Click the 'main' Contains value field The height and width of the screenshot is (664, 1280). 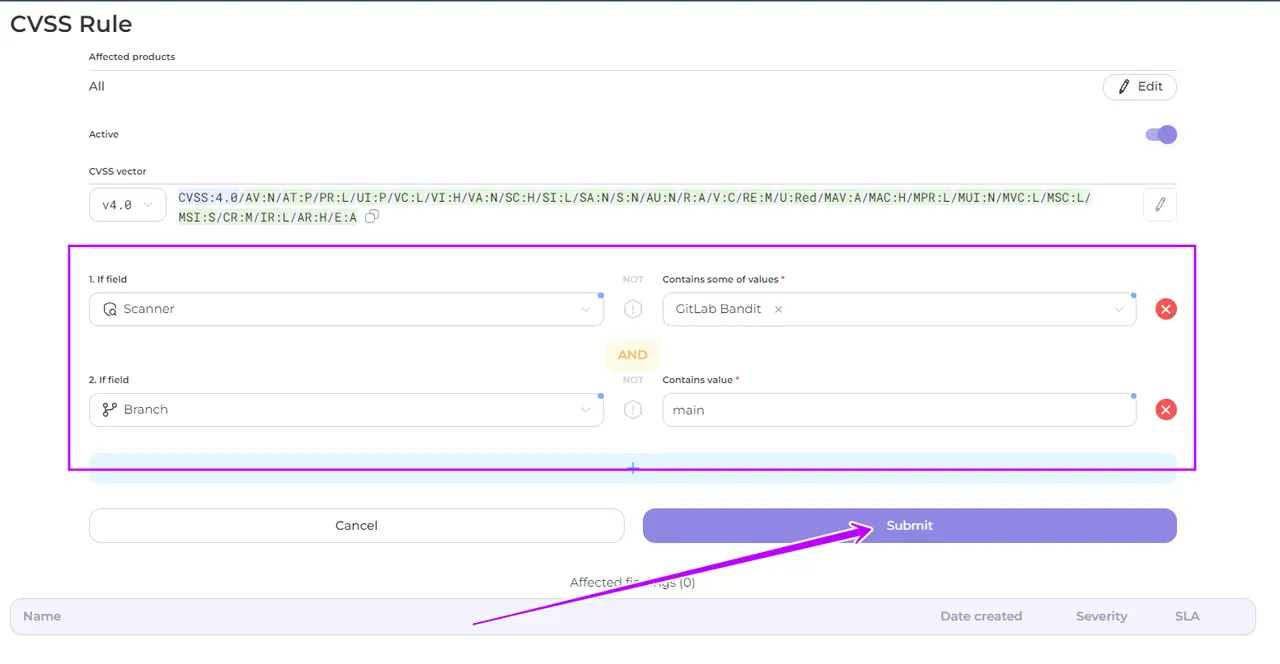[898, 410]
